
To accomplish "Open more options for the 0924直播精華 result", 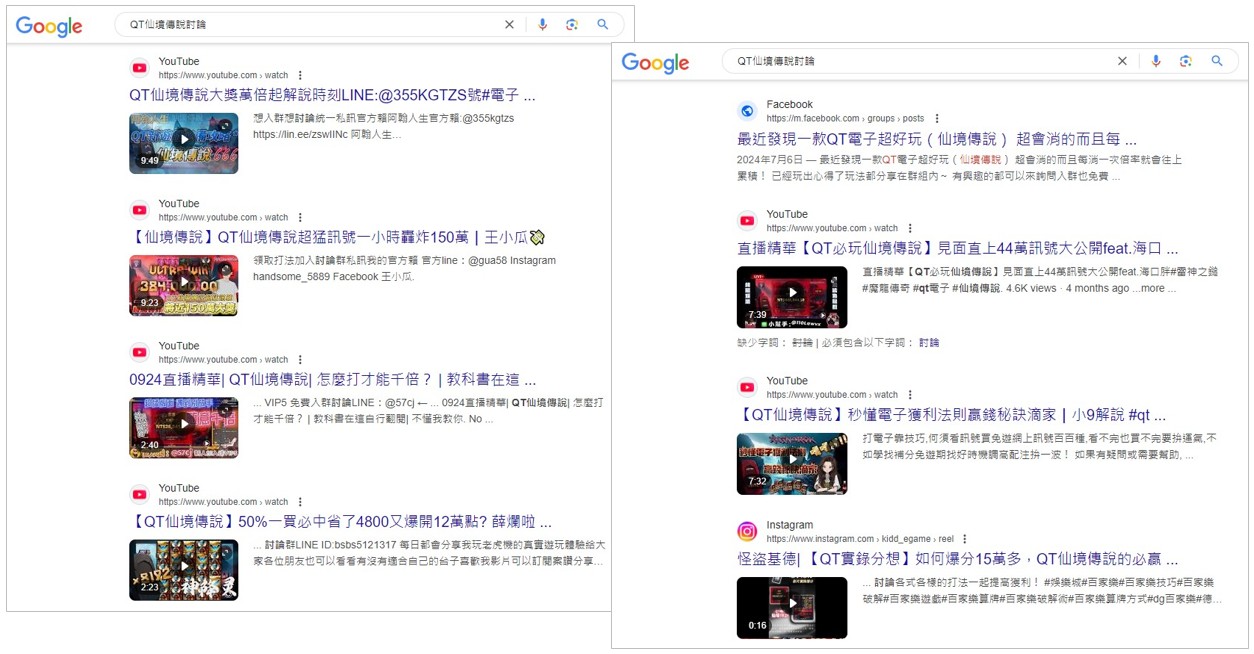I will [x=300, y=359].
